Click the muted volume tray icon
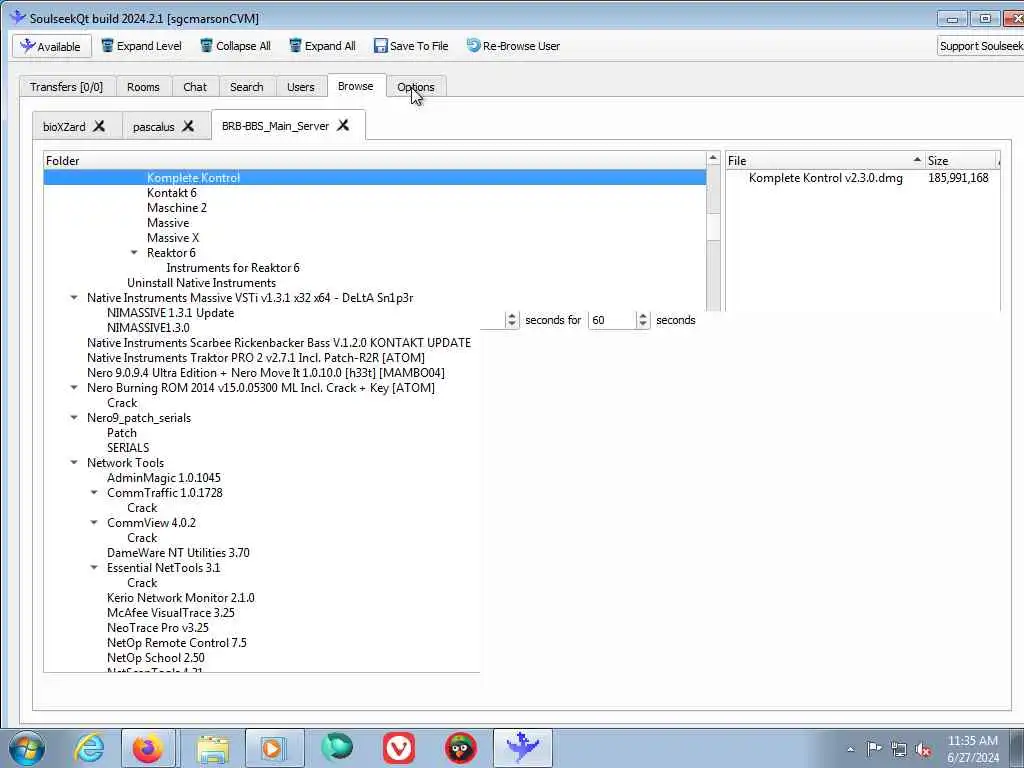Viewport: 1024px width, 768px height. [923, 750]
